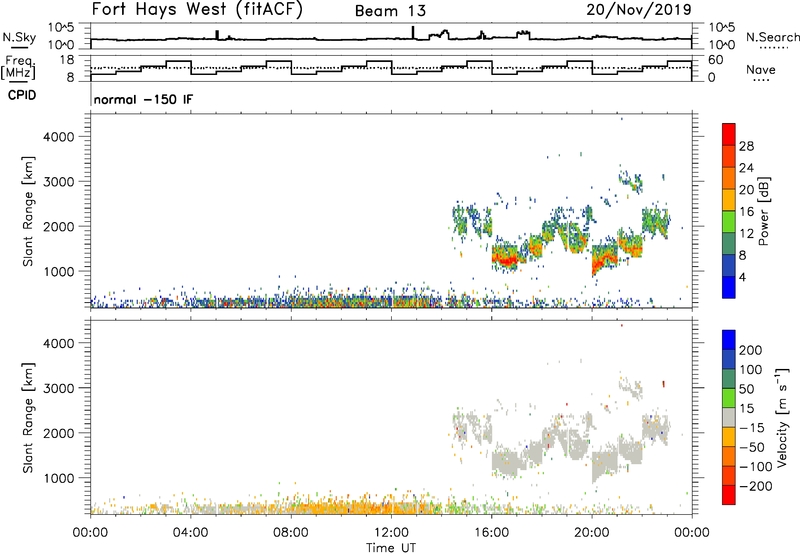This screenshot has height=554, width=800.
Task: Click the red bottom of the velocity colorbar
Action: (x=729, y=495)
